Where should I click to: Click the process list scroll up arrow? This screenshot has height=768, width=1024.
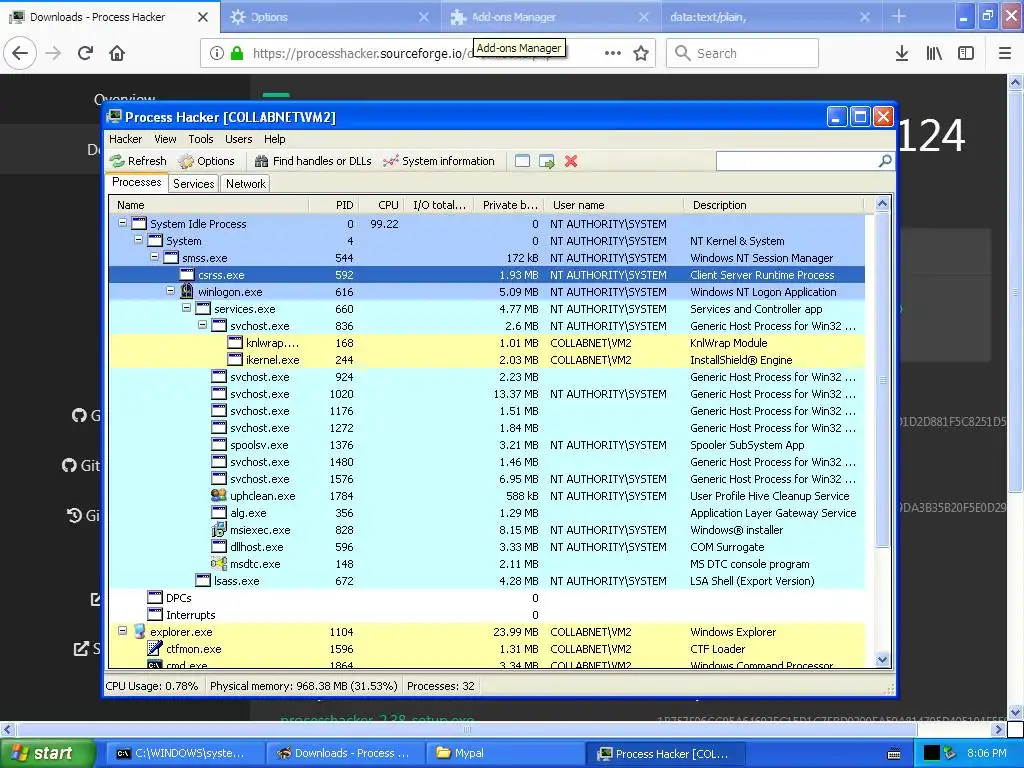pos(882,204)
